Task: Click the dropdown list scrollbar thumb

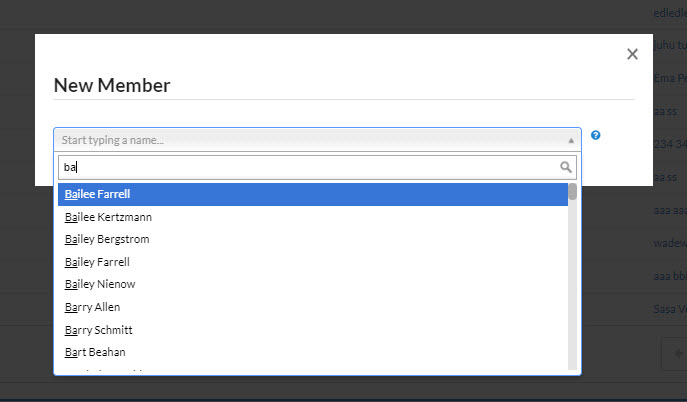Action: click(573, 192)
